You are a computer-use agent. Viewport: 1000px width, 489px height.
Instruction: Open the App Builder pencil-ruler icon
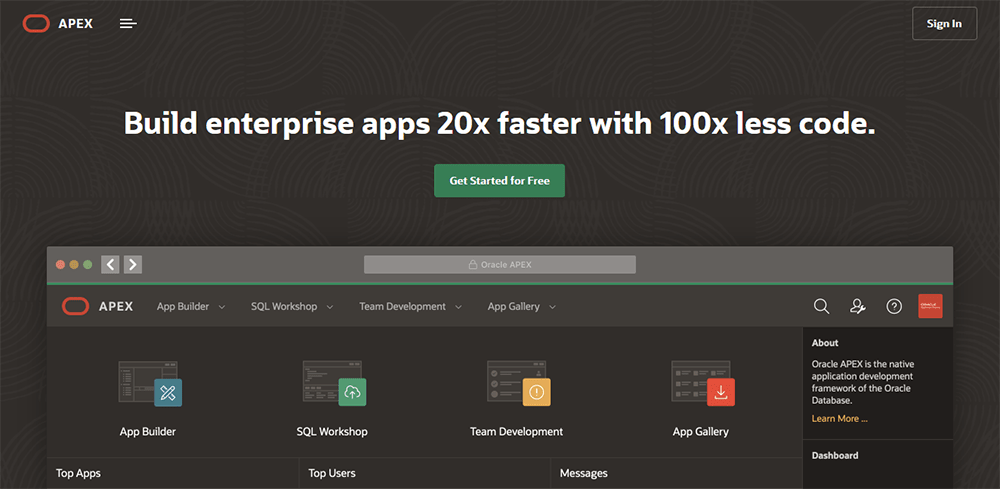(168, 392)
